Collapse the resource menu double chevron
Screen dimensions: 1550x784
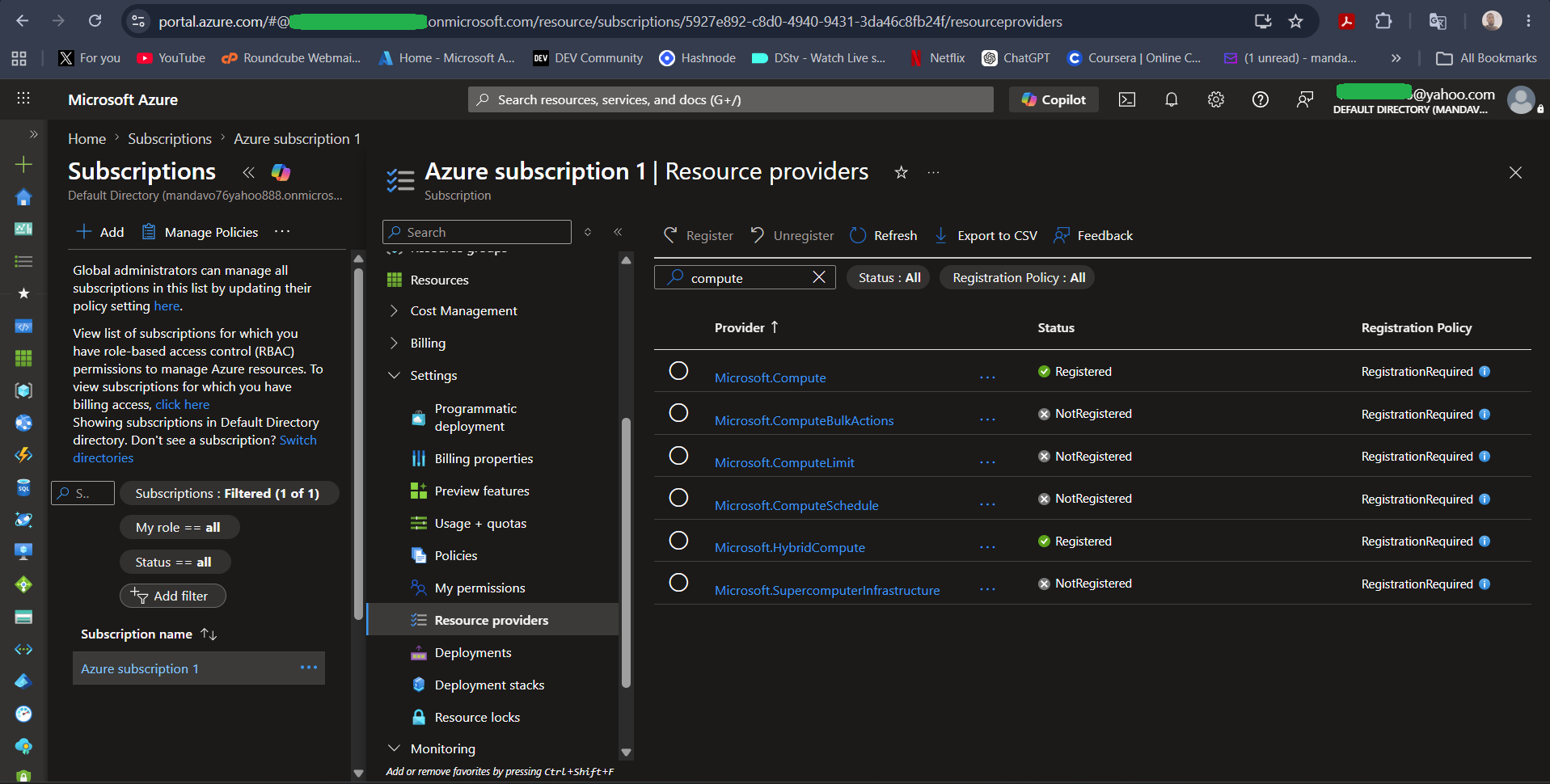618,232
